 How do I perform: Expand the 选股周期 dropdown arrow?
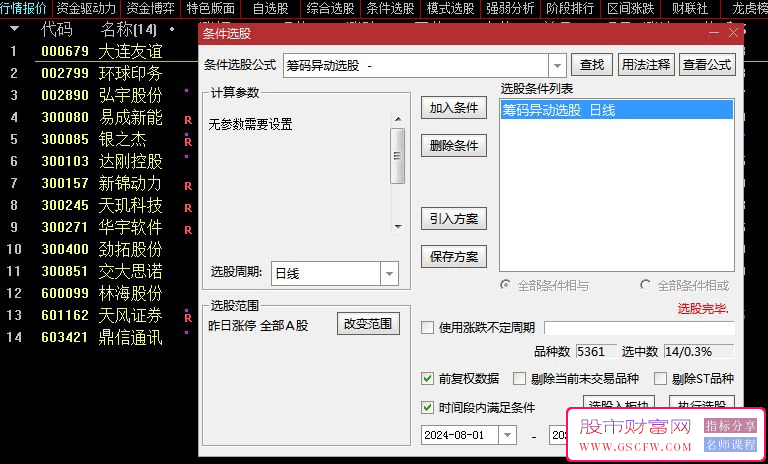[389, 273]
